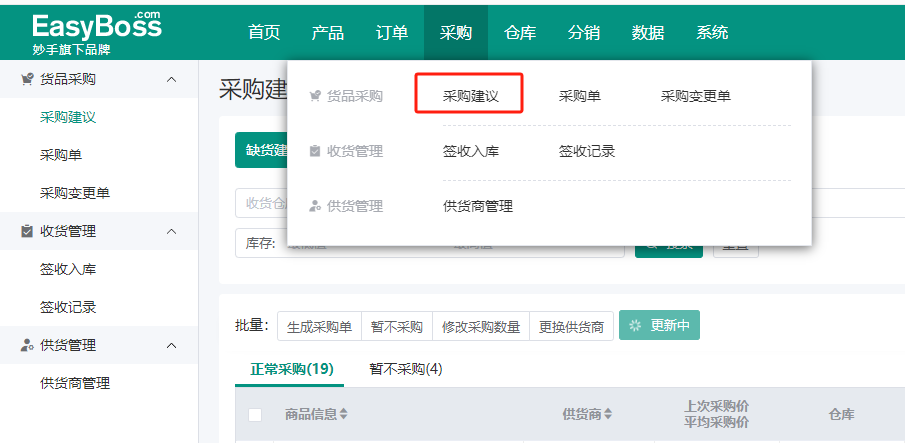905x443 pixels.
Task: Choose 签收入库 in the dropdown menu
Action: (470, 152)
